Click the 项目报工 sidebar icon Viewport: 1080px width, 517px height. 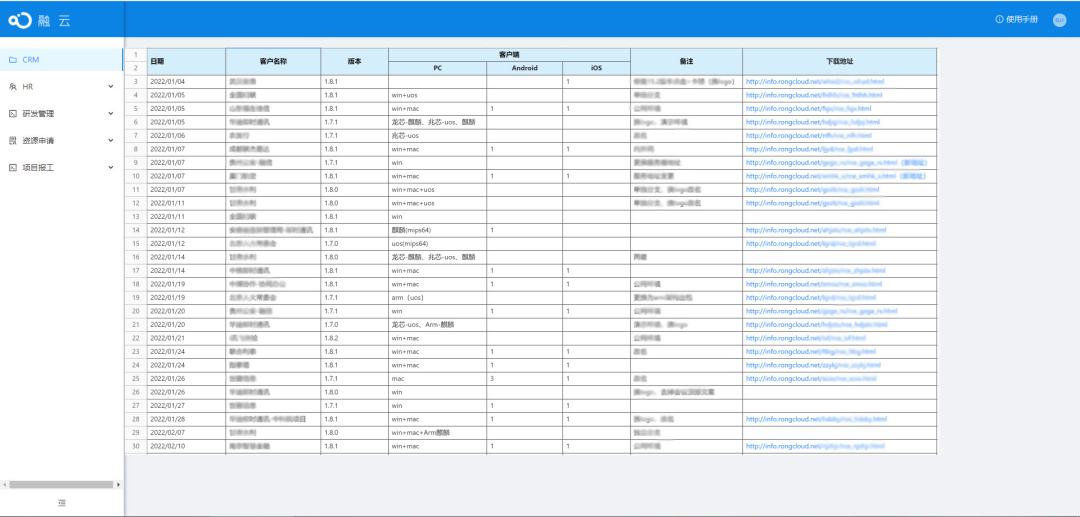(12, 168)
